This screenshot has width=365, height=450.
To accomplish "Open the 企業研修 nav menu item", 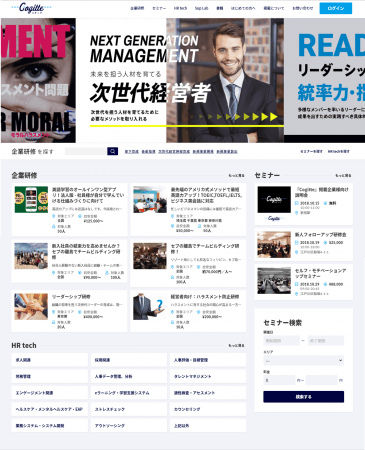I will [x=137, y=8].
